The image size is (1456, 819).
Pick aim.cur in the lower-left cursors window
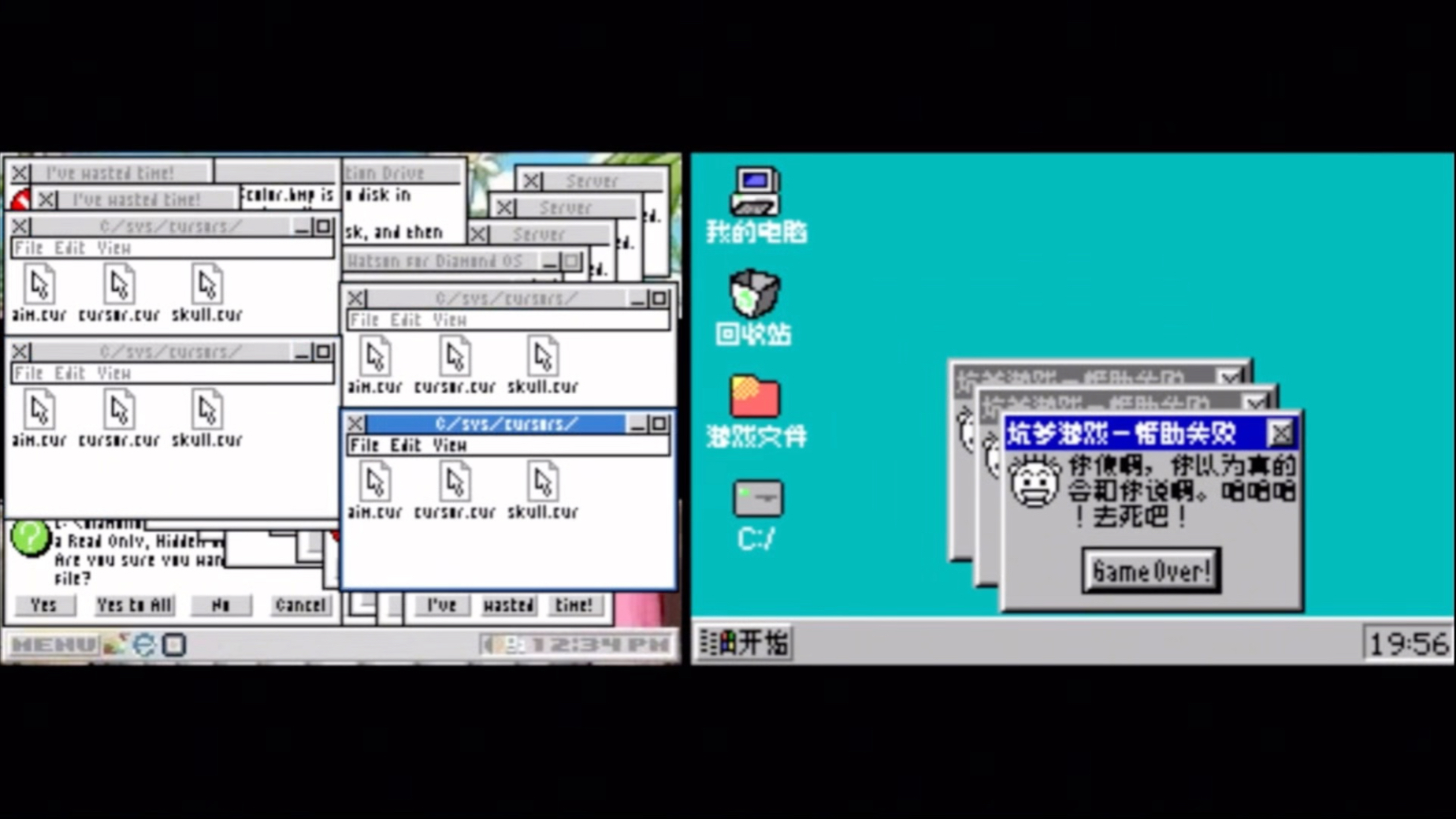pyautogui.click(x=39, y=419)
